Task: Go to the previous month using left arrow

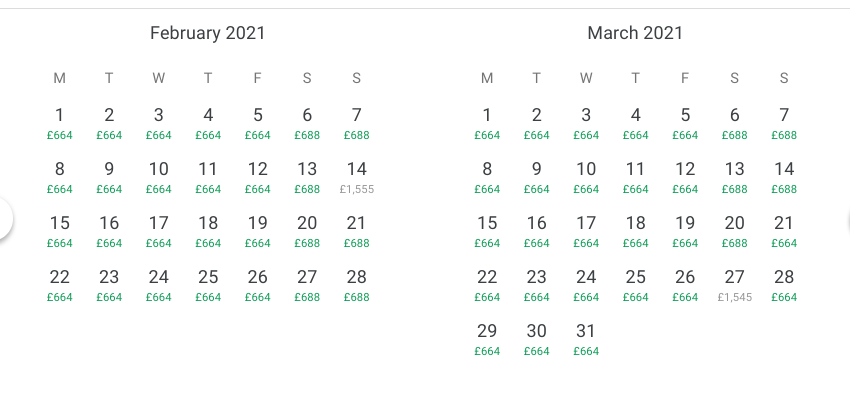Action: coord(4,220)
